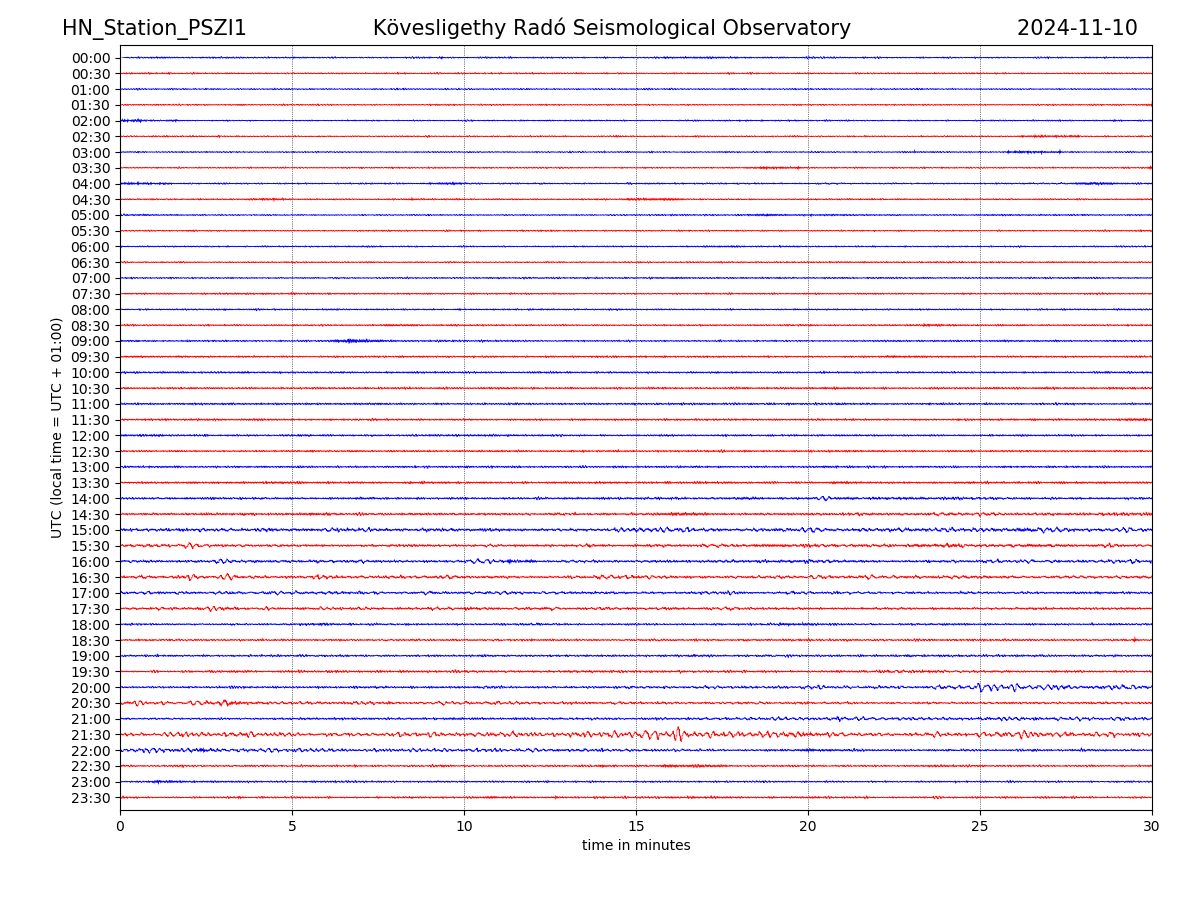Click the 20:00 row time label

91,688
